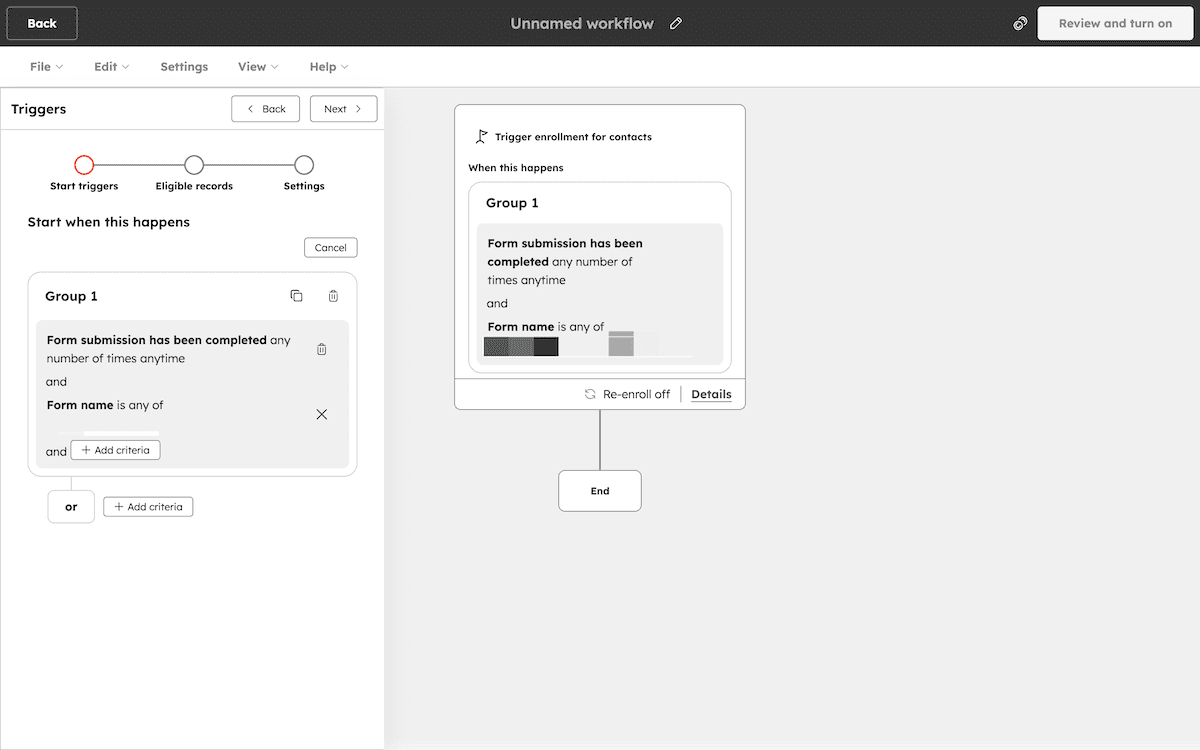The height and width of the screenshot is (750, 1200).
Task: Open the Edit menu
Action: click(110, 66)
